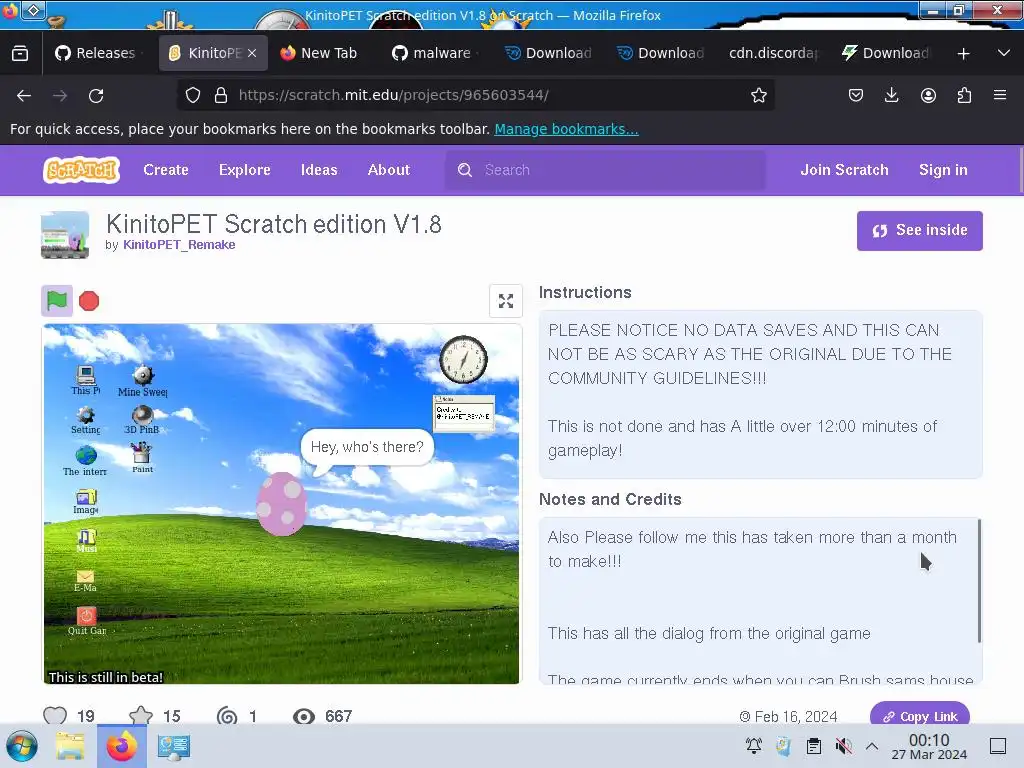Screen dimensions: 1024x768
Task: Click the views eye icon
Action: (304, 716)
